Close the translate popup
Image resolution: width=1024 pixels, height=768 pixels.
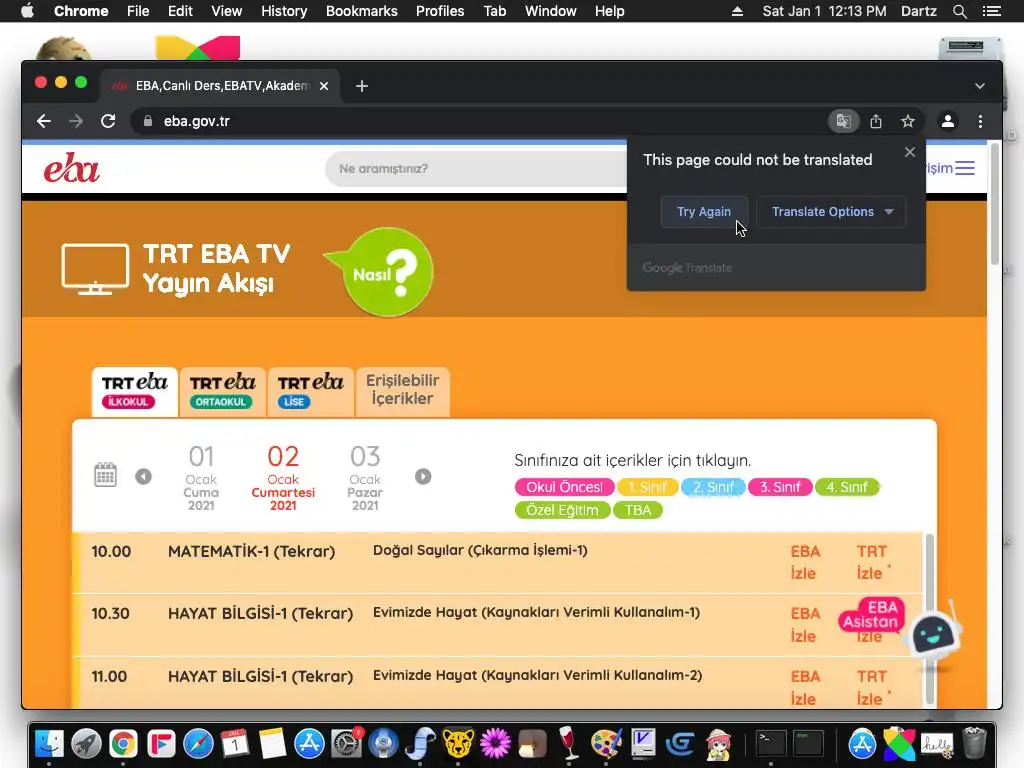pyautogui.click(x=910, y=152)
